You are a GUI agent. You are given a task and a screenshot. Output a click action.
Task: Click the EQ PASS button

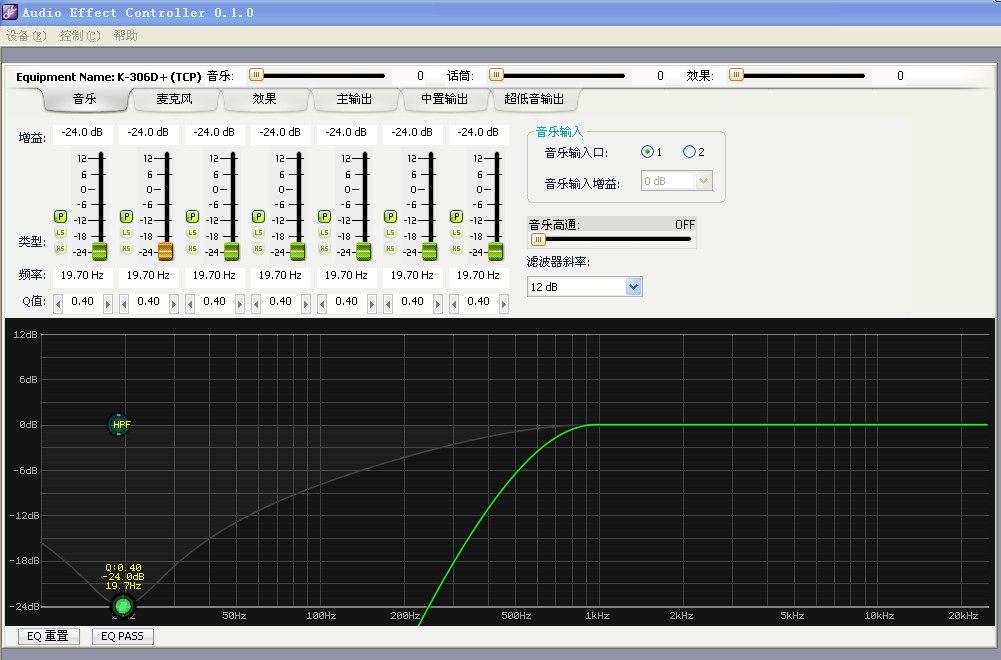(x=123, y=636)
